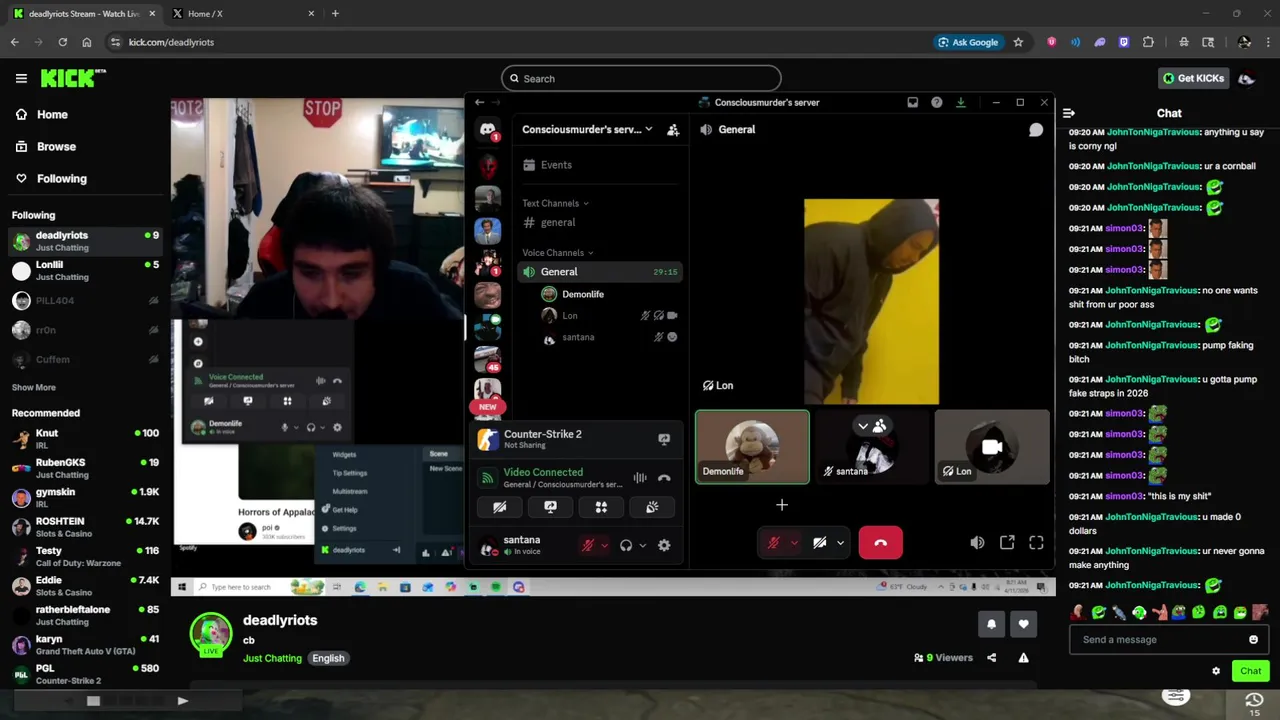Focus the Kick search box
The image size is (1280, 720).
point(641,79)
